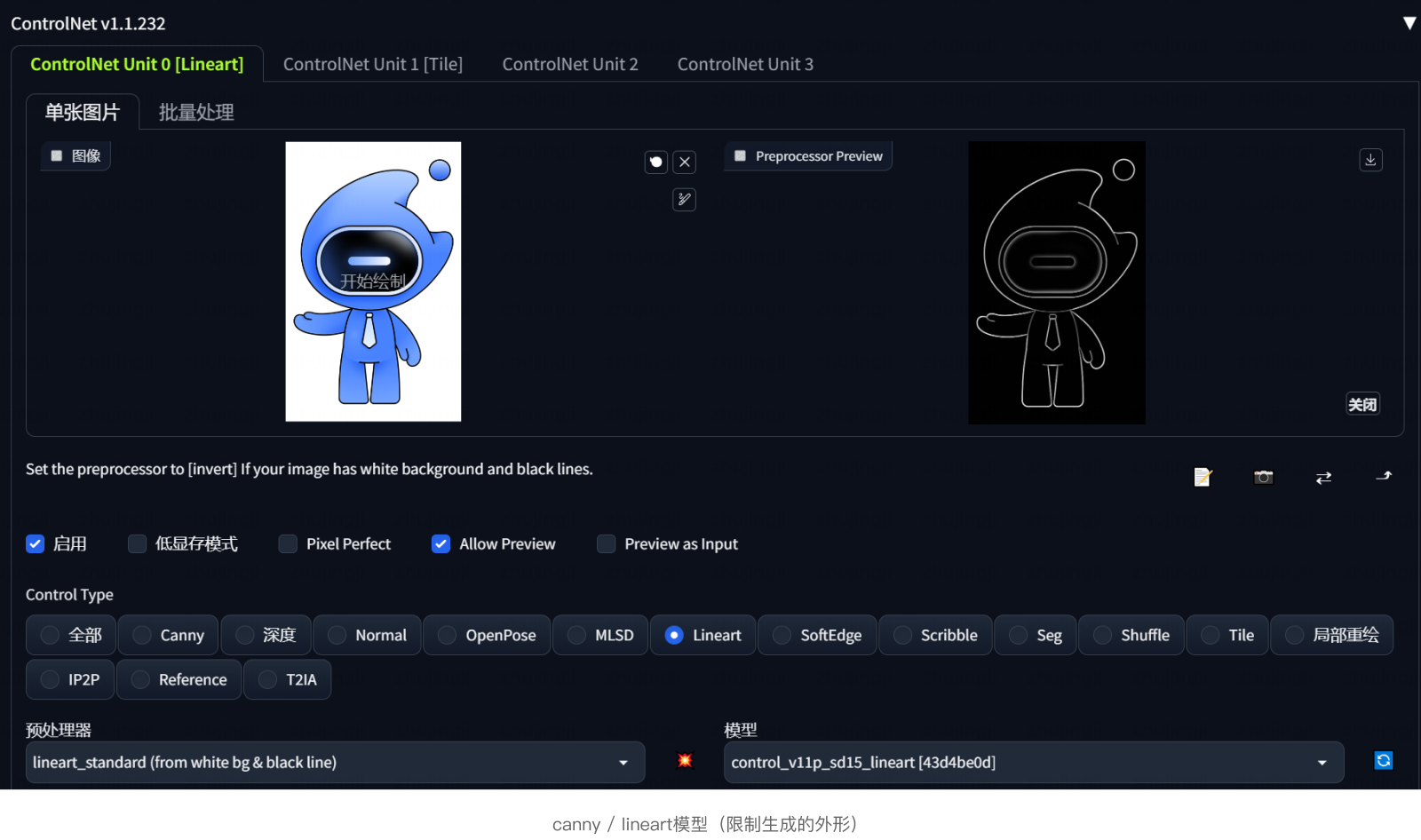Select the 深度 depth control type
Image resolution: width=1421 pixels, height=840 pixels.
tap(266, 635)
